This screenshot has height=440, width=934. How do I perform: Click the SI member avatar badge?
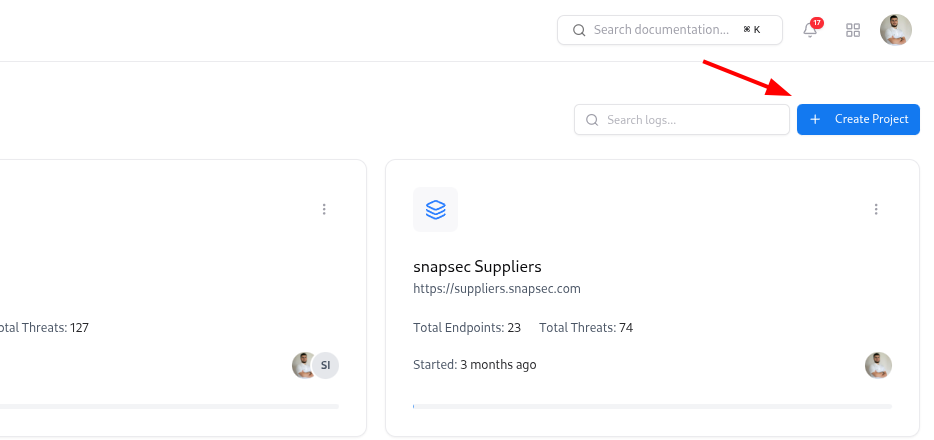325,366
